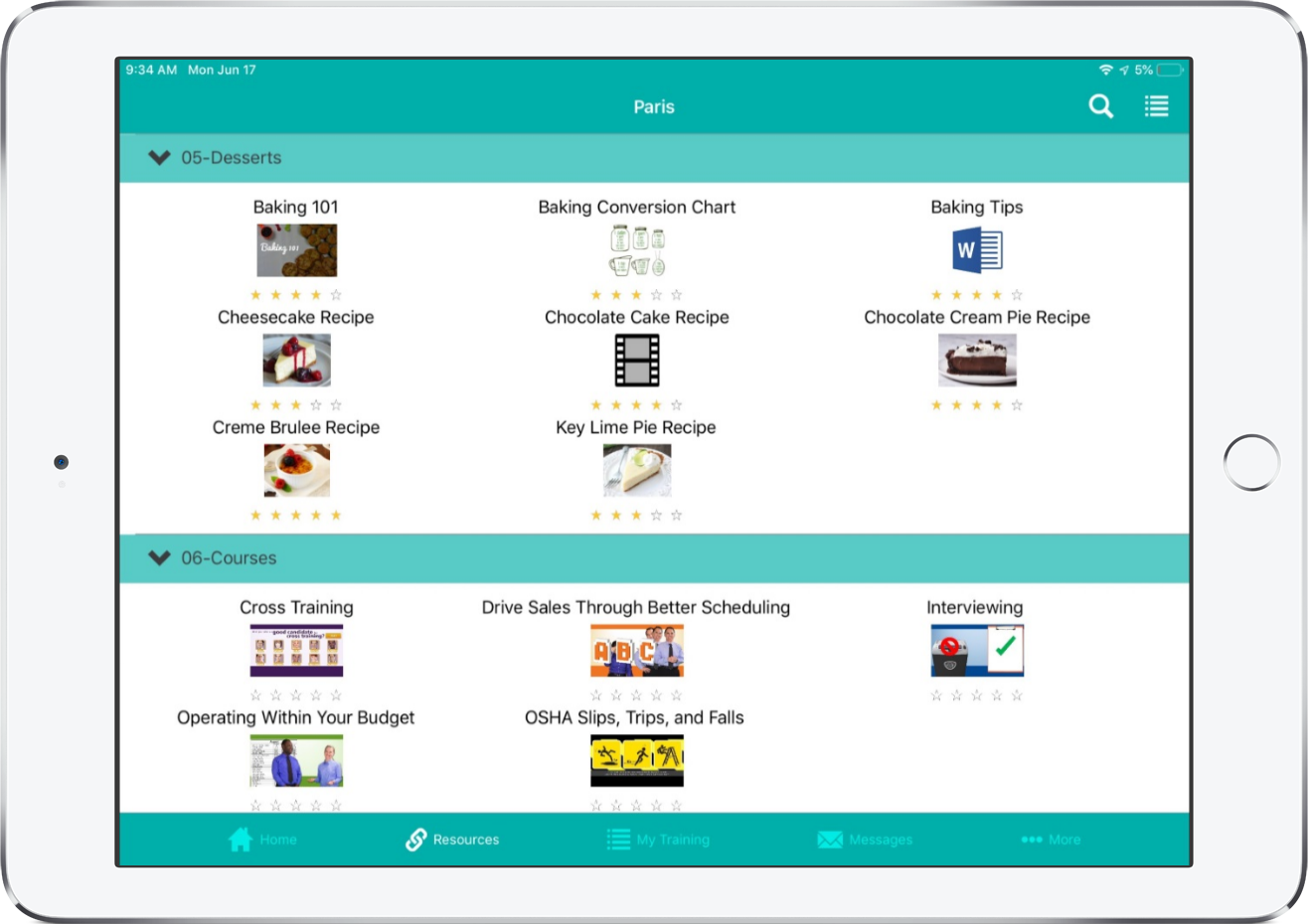This screenshot has width=1308, height=924.
Task: Rate Baking Conversion Chart with five stars
Action: [677, 294]
